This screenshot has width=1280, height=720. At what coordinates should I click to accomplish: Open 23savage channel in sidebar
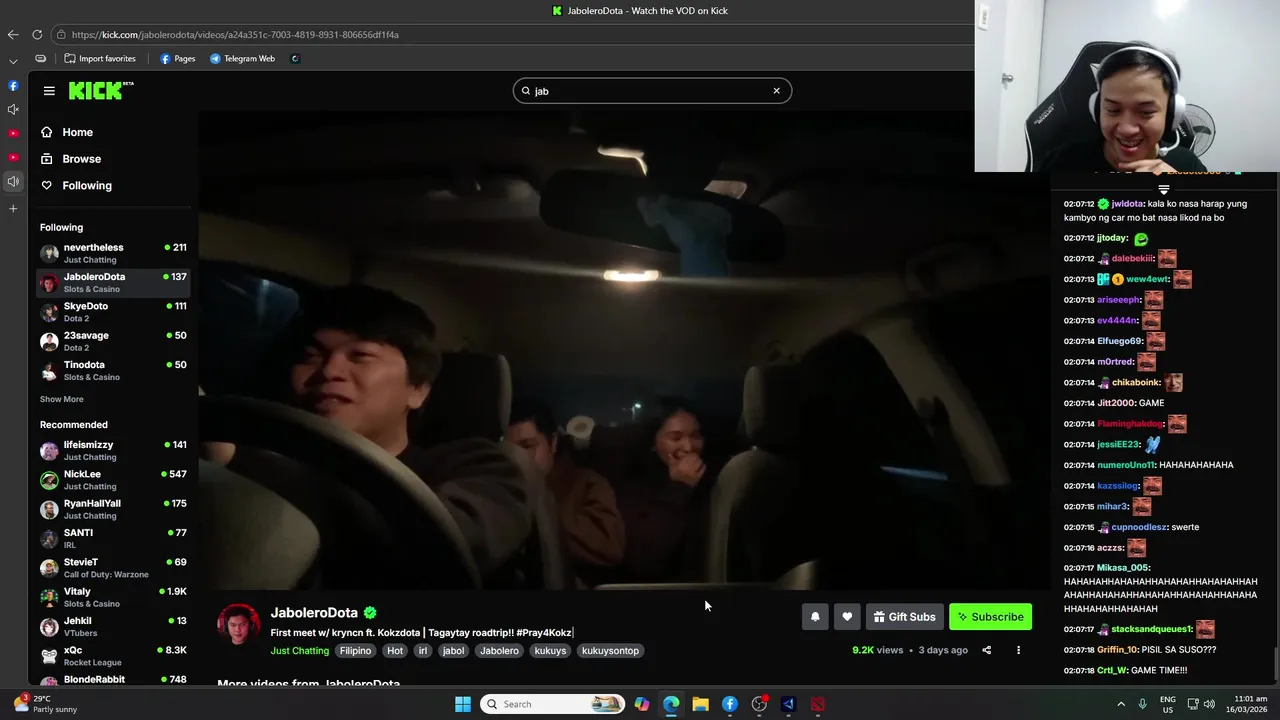[x=113, y=341]
